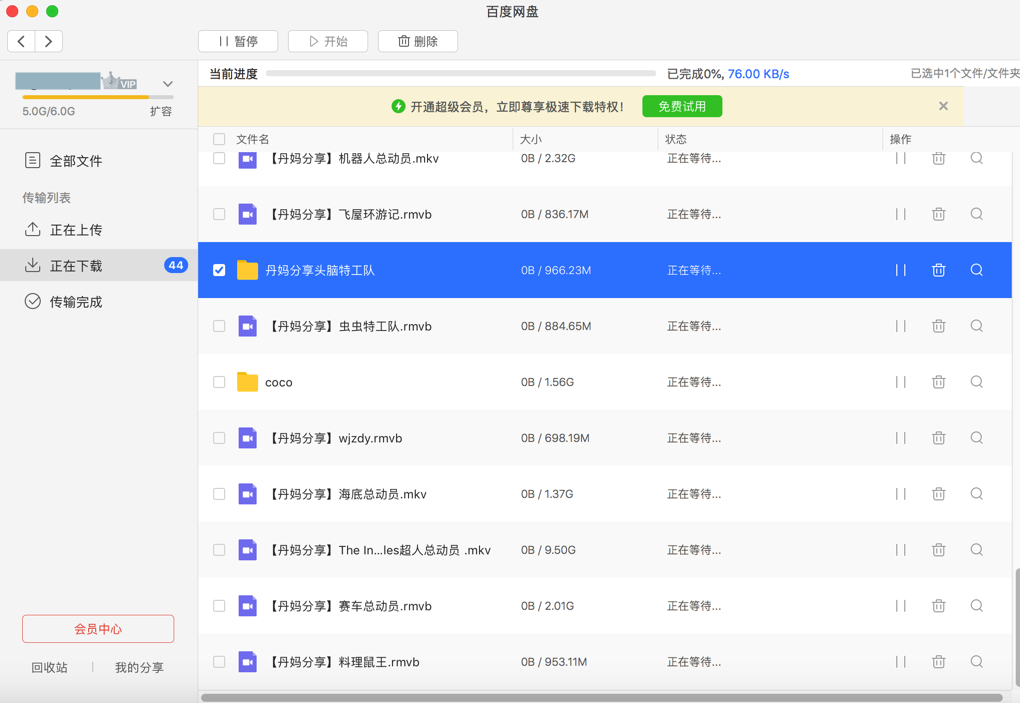Sort by 文件名 column header
Image resolution: width=1020 pixels, height=703 pixels.
pyautogui.click(x=252, y=139)
